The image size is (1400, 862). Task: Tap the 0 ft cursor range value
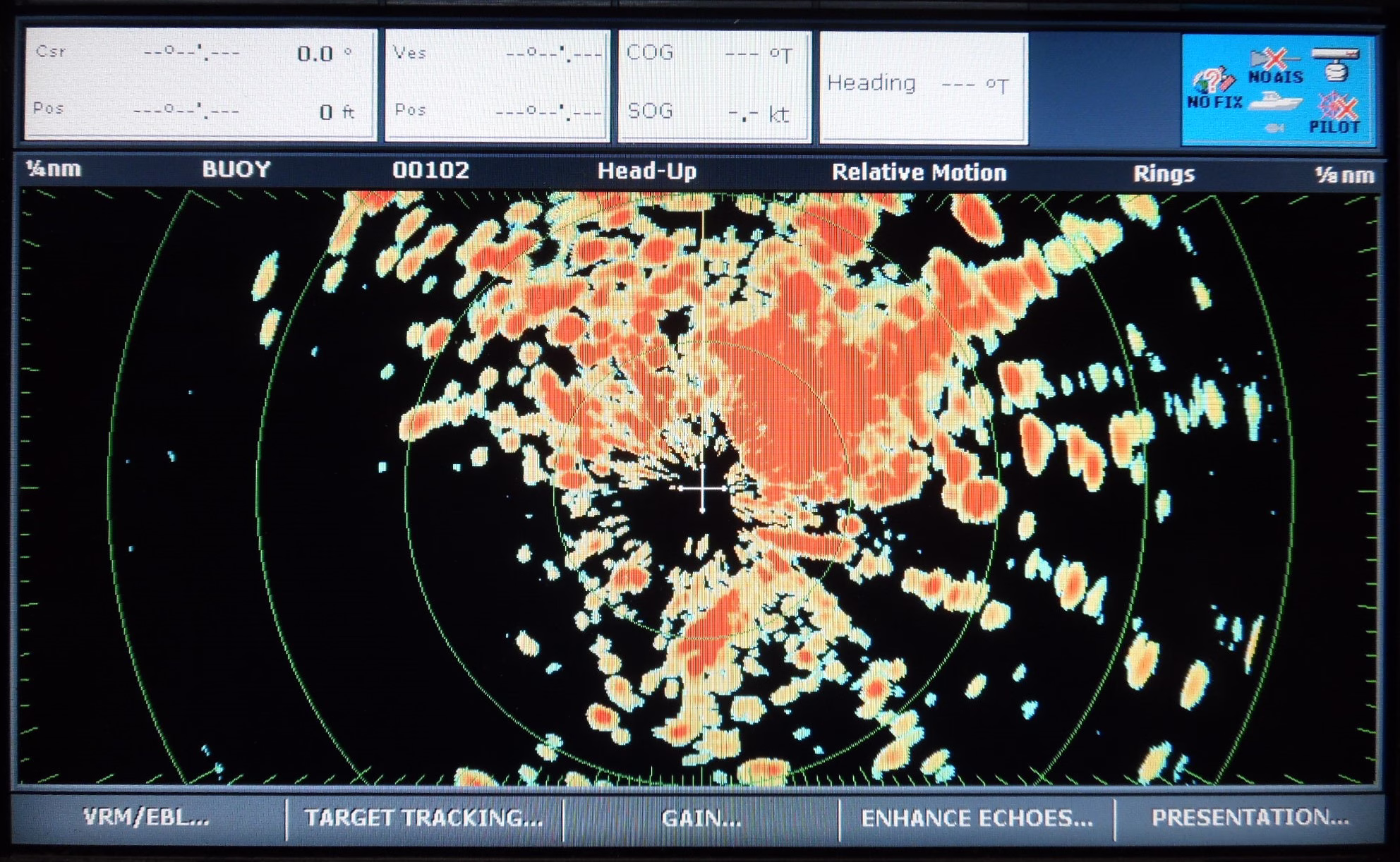tap(337, 112)
